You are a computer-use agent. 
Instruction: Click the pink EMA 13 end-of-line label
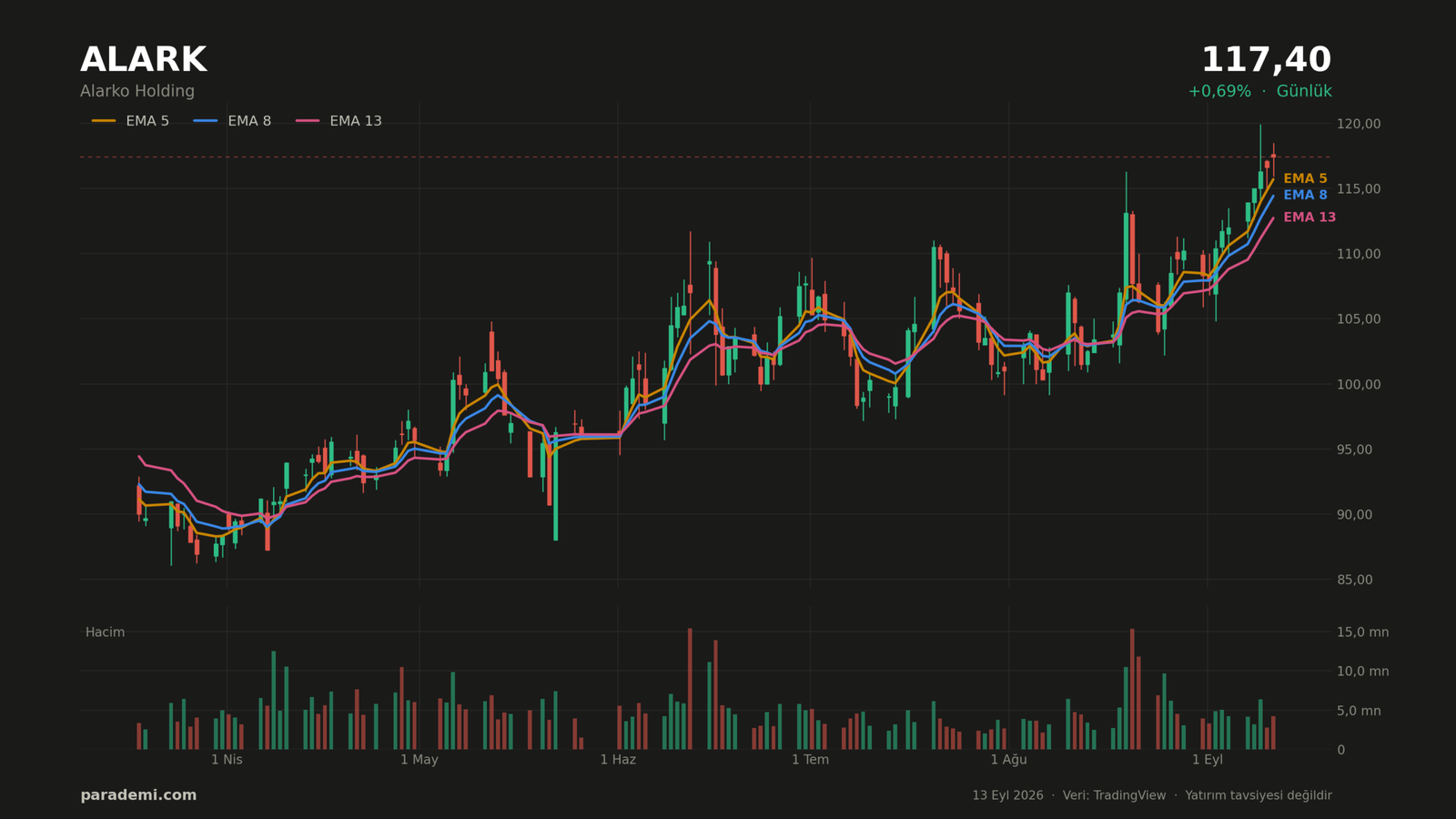(x=1309, y=217)
